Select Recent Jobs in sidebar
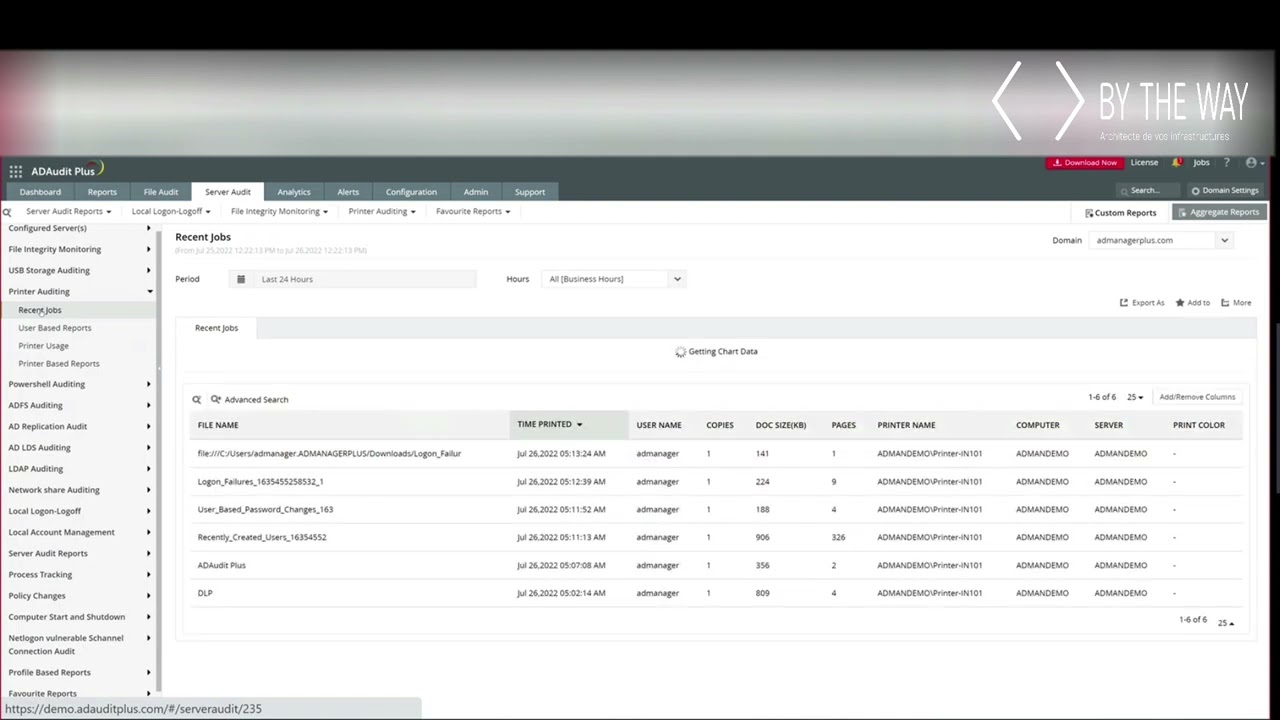 pyautogui.click(x=40, y=310)
